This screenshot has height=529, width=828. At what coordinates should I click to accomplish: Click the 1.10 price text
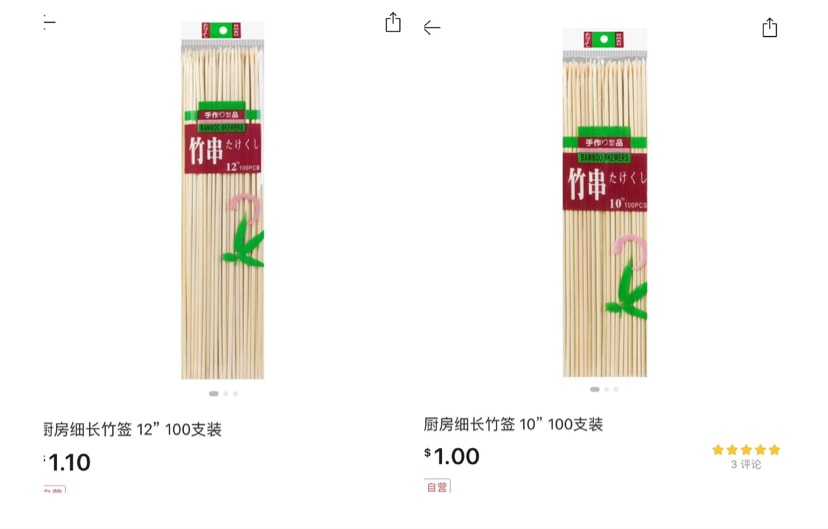[x=67, y=462]
